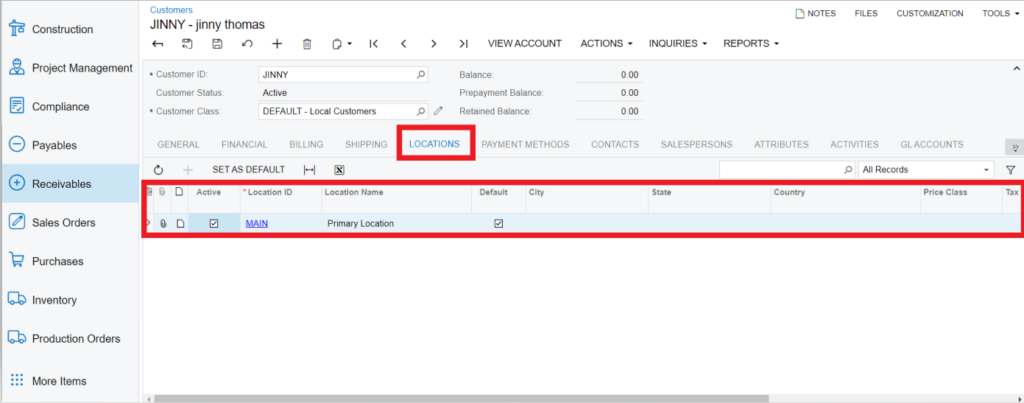Click the Undo icon in the toolbar

(247, 44)
